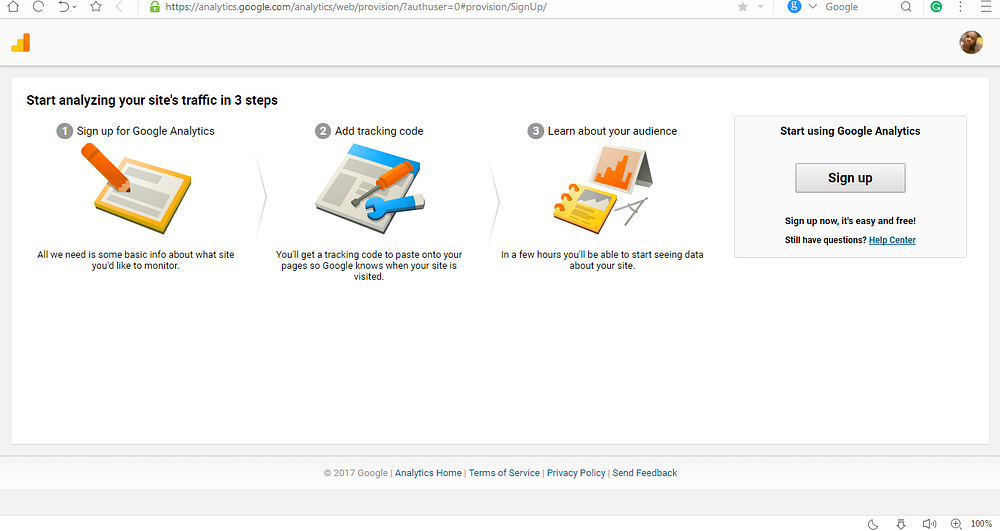Go back with the back arrow
This screenshot has height=531, width=1000.
coord(119,6)
